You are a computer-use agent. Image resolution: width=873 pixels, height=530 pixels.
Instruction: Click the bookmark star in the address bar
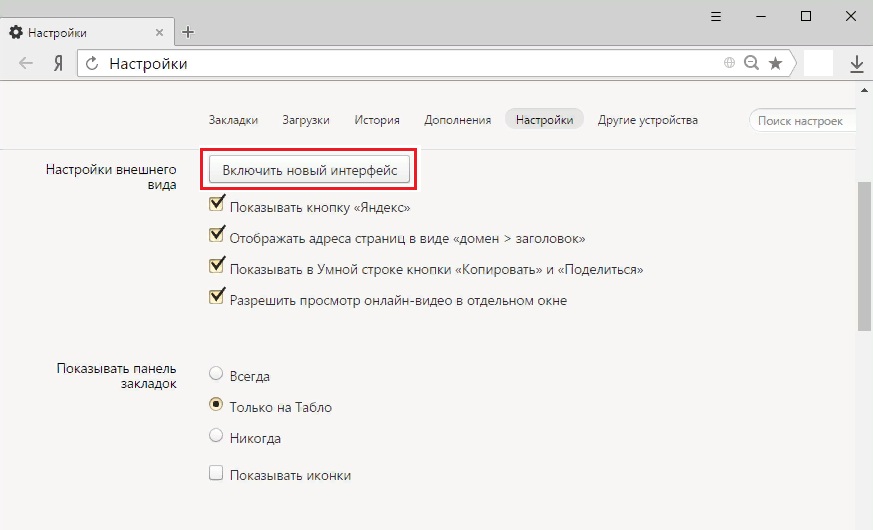click(x=775, y=64)
